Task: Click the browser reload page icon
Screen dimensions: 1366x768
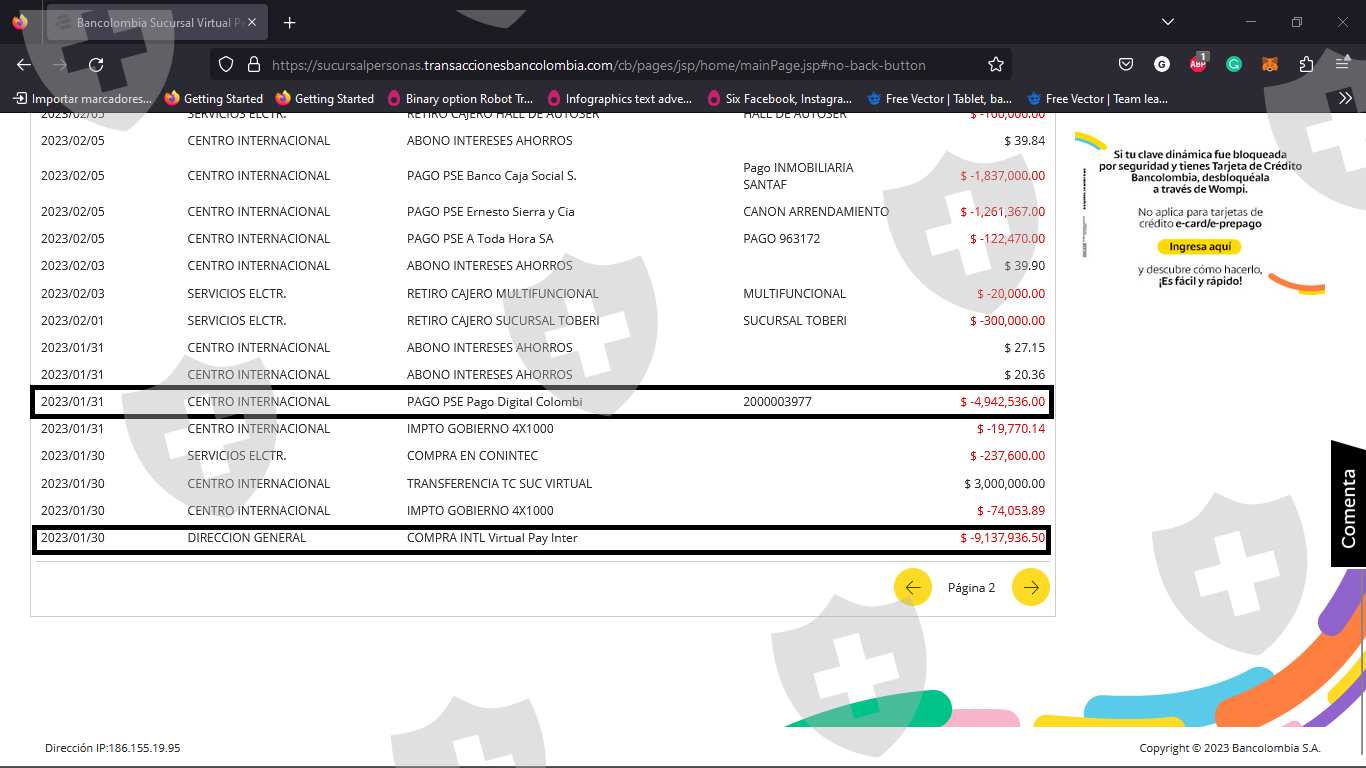Action: click(x=96, y=65)
